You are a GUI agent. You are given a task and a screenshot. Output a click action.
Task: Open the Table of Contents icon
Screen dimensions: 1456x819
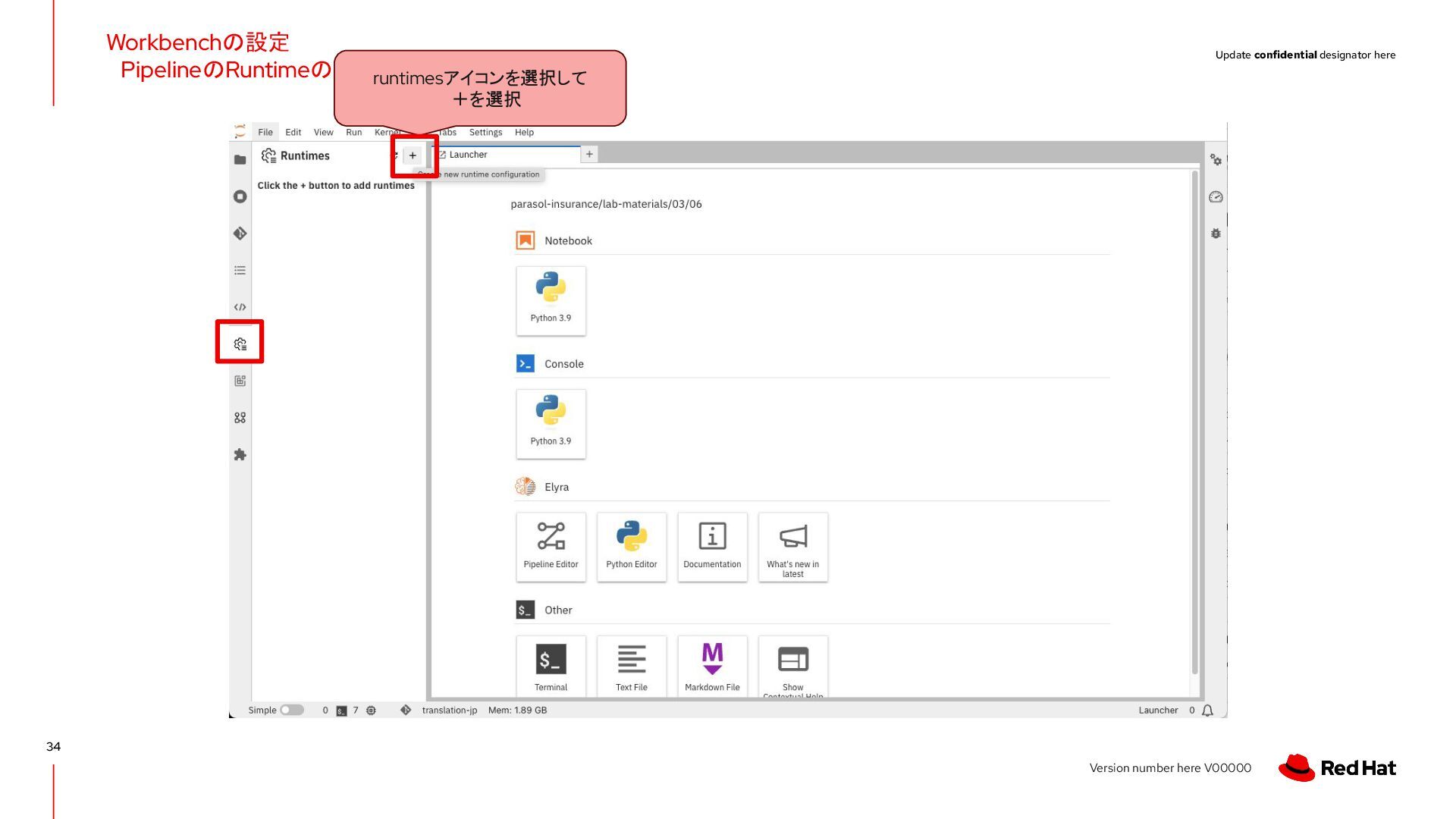240,270
